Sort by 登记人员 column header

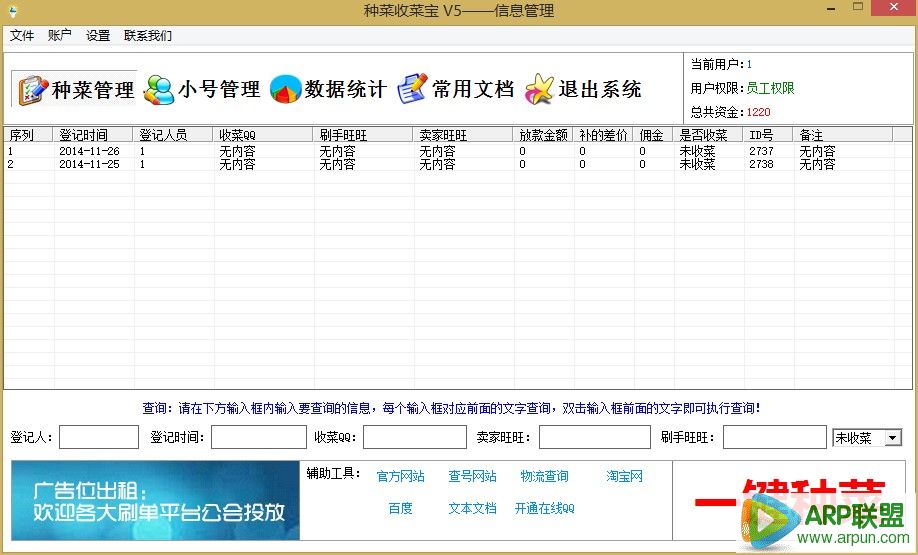coord(173,135)
